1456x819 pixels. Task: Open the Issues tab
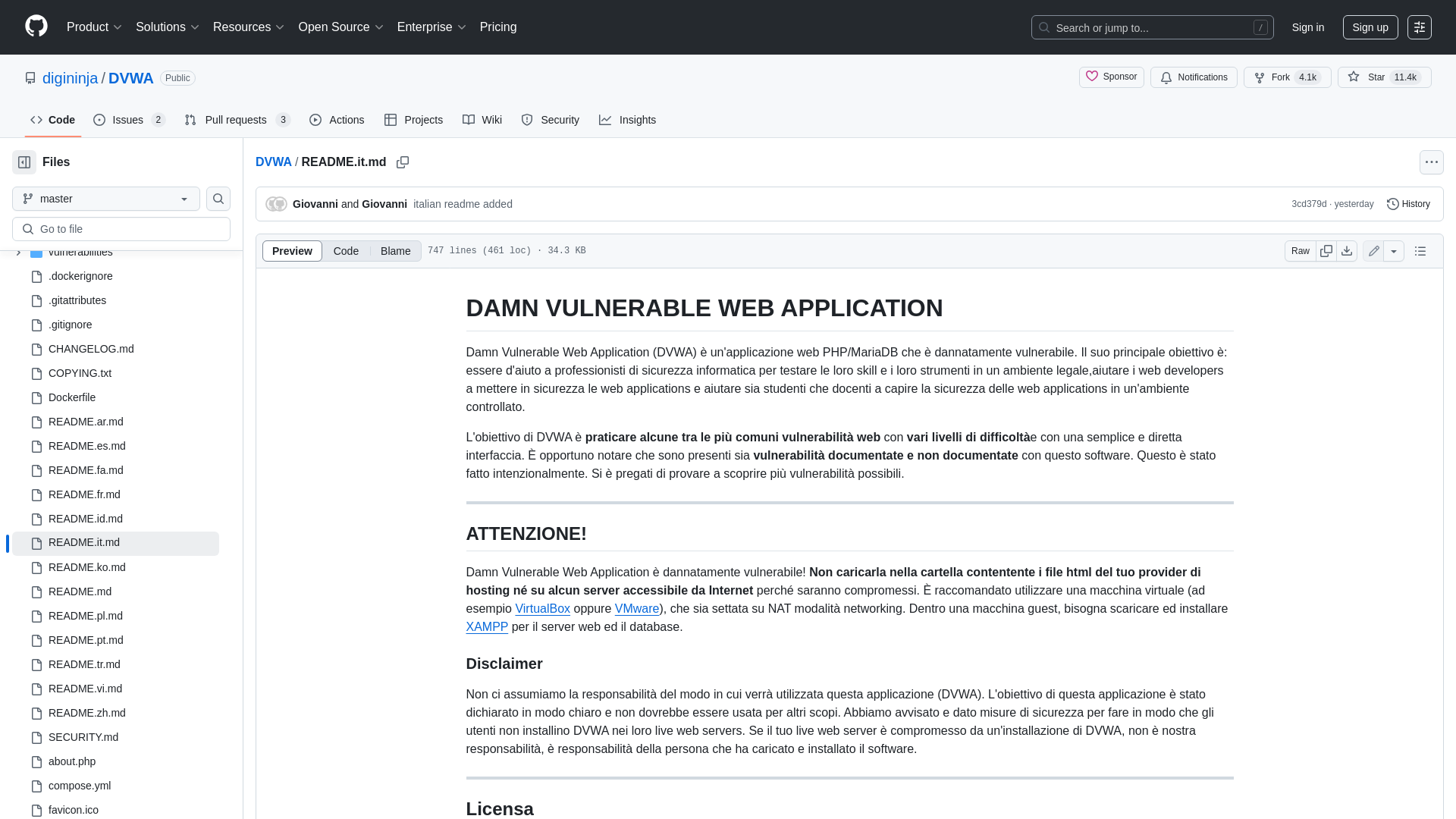pos(130,120)
